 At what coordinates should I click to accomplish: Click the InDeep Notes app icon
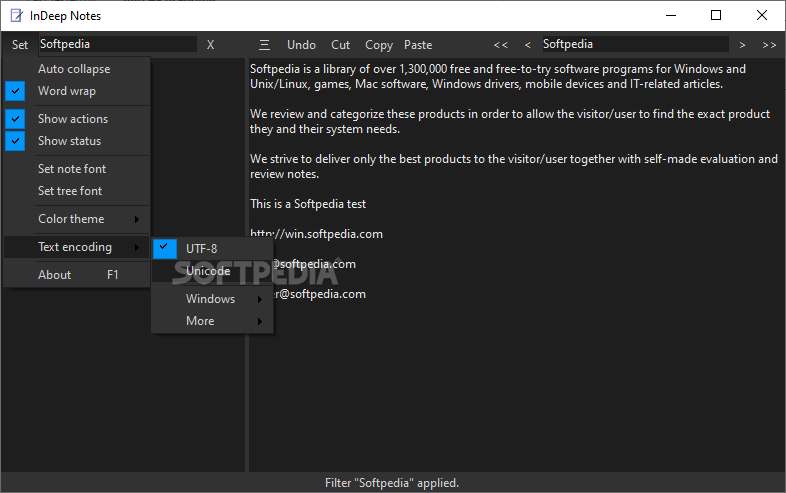17,16
